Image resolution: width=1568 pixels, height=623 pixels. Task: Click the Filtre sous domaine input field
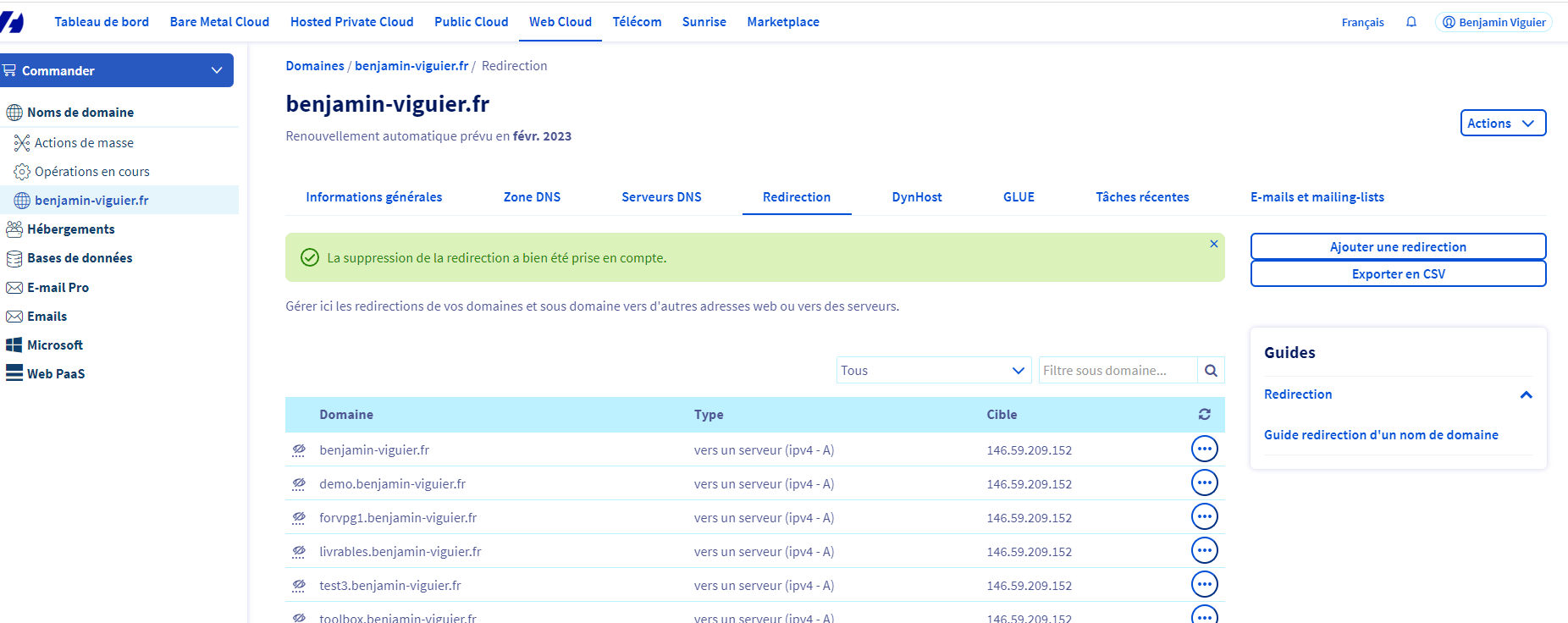click(1117, 371)
